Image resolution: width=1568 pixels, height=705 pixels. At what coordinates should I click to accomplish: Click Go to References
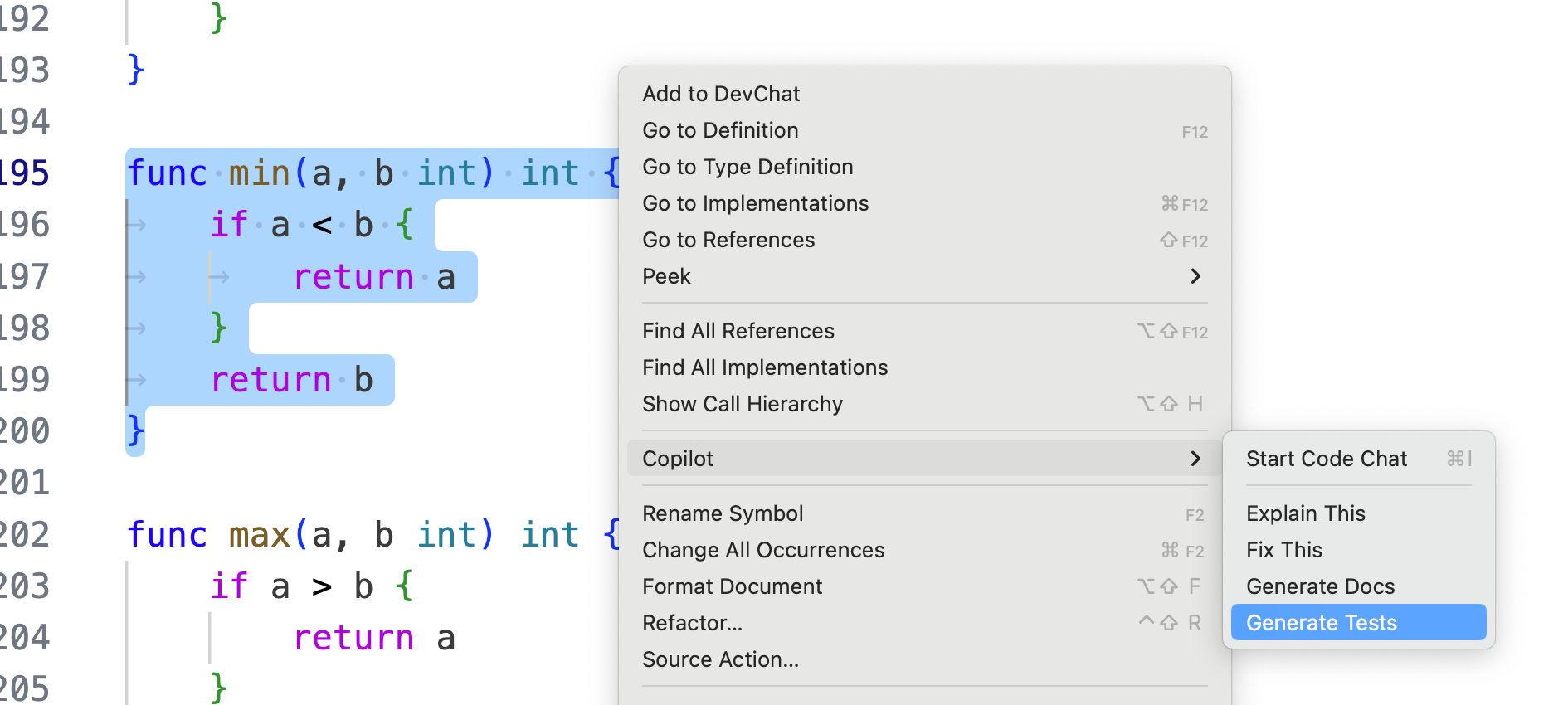tap(728, 240)
